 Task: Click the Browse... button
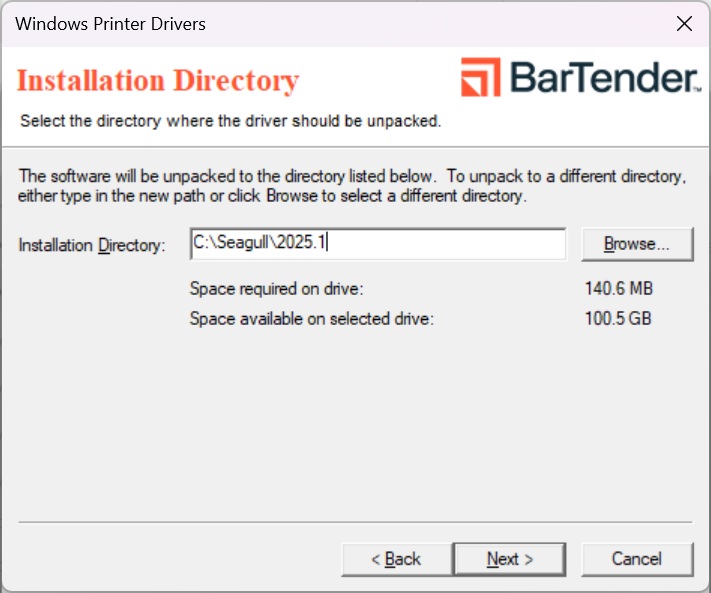point(636,244)
